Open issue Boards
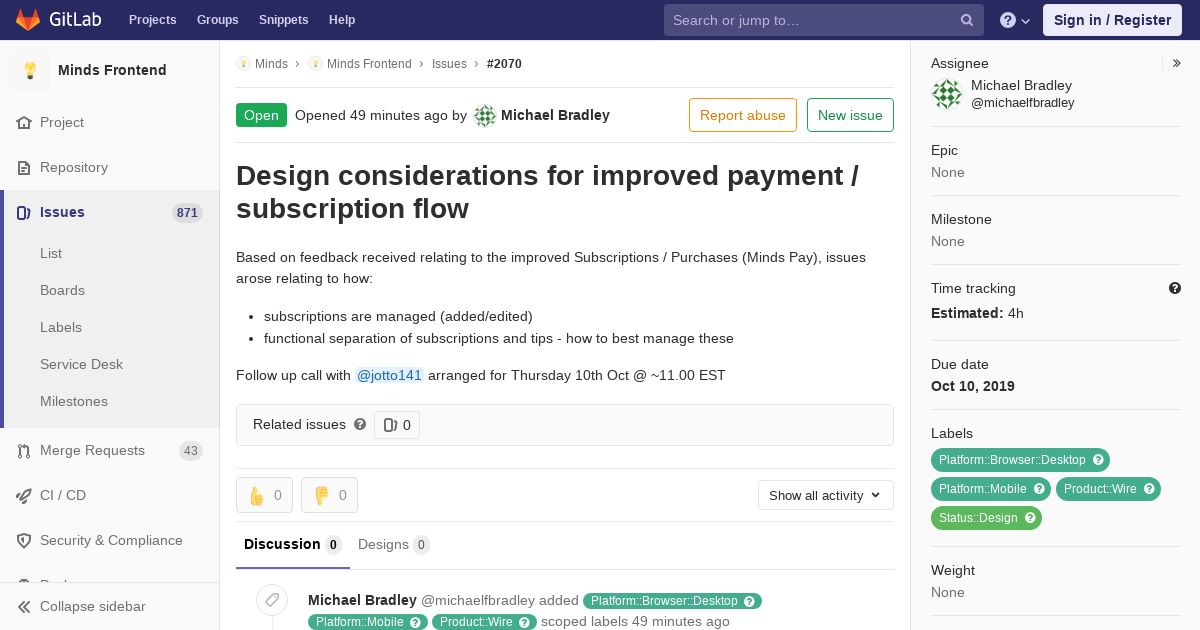 point(62,290)
